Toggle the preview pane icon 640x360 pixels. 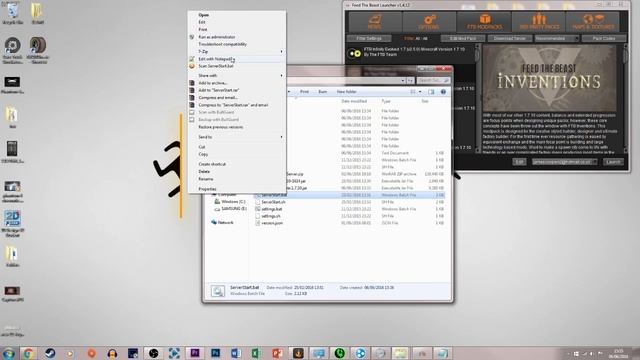(431, 92)
